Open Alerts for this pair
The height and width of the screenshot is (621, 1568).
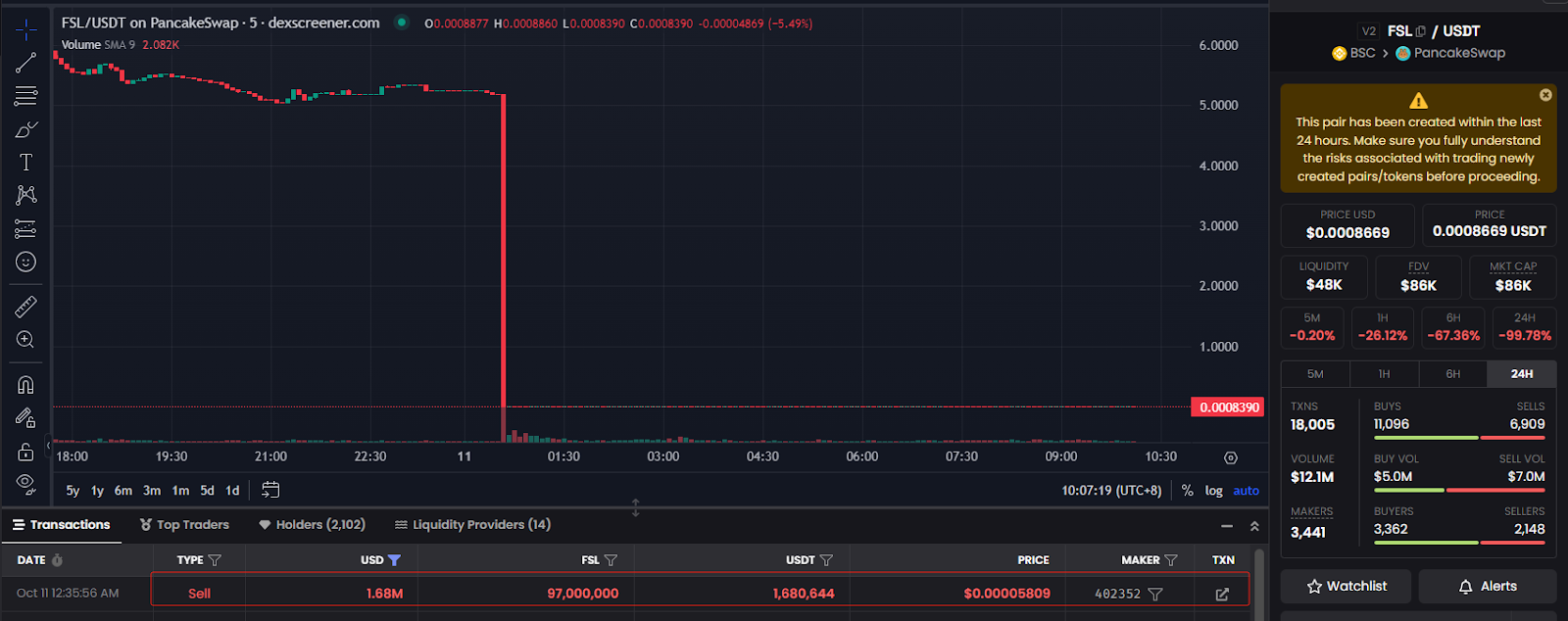(1488, 586)
